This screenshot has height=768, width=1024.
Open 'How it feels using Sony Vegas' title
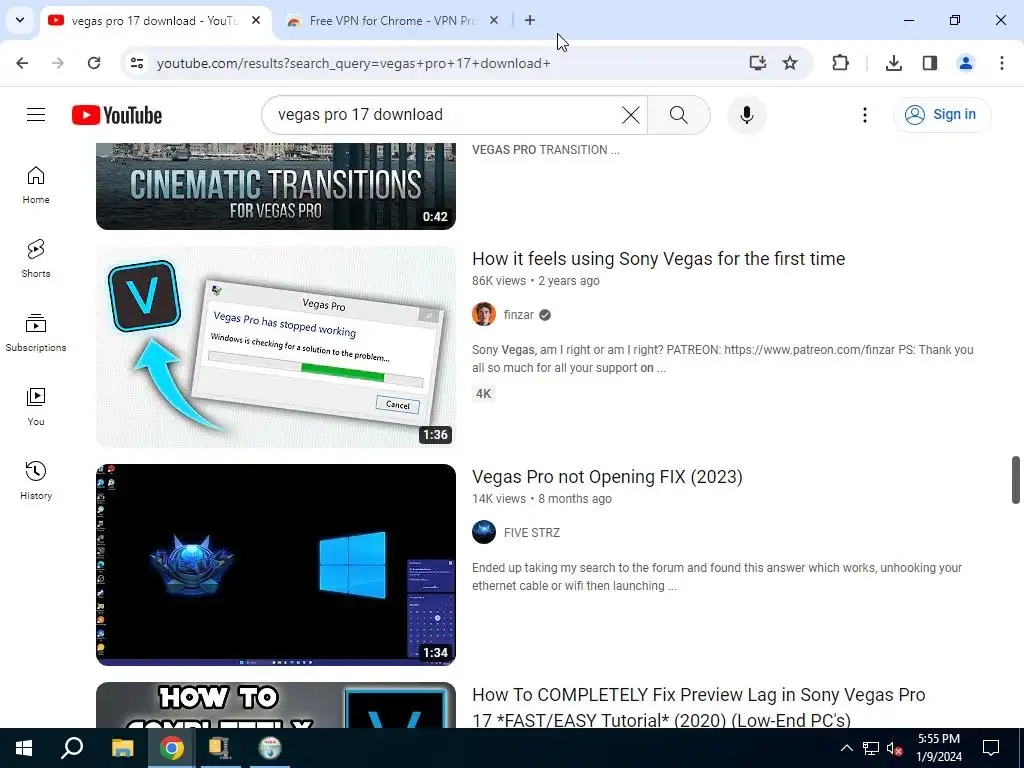(658, 259)
